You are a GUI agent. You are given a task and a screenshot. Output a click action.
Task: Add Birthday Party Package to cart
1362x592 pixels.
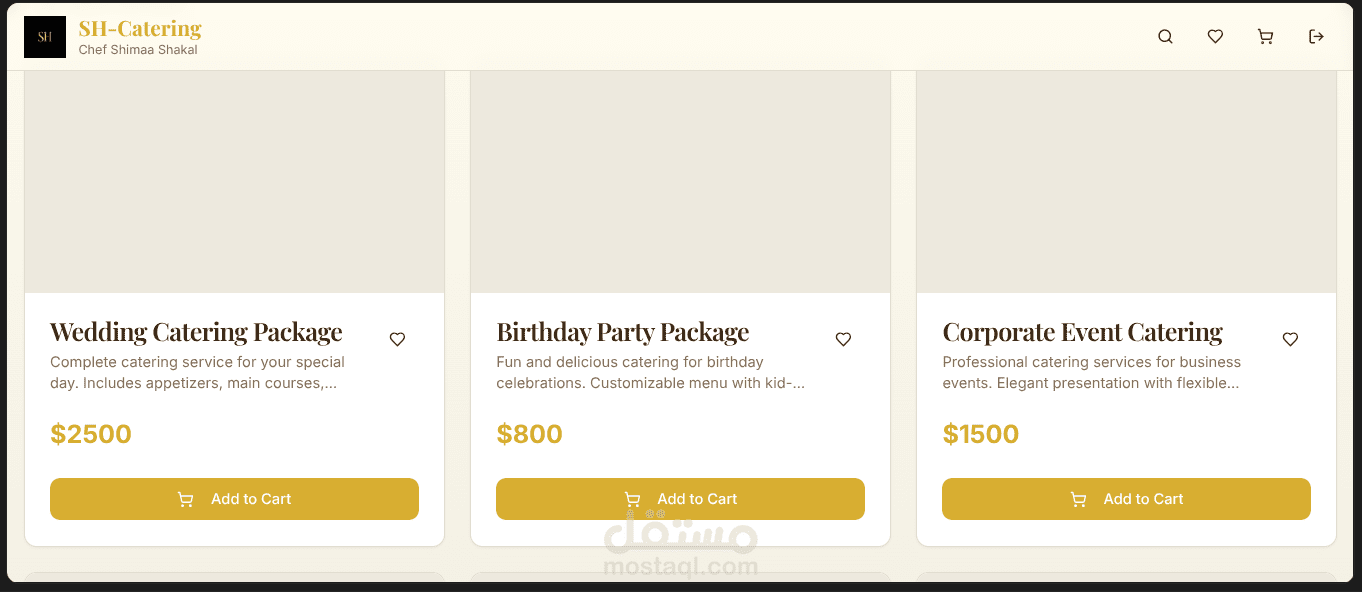680,499
